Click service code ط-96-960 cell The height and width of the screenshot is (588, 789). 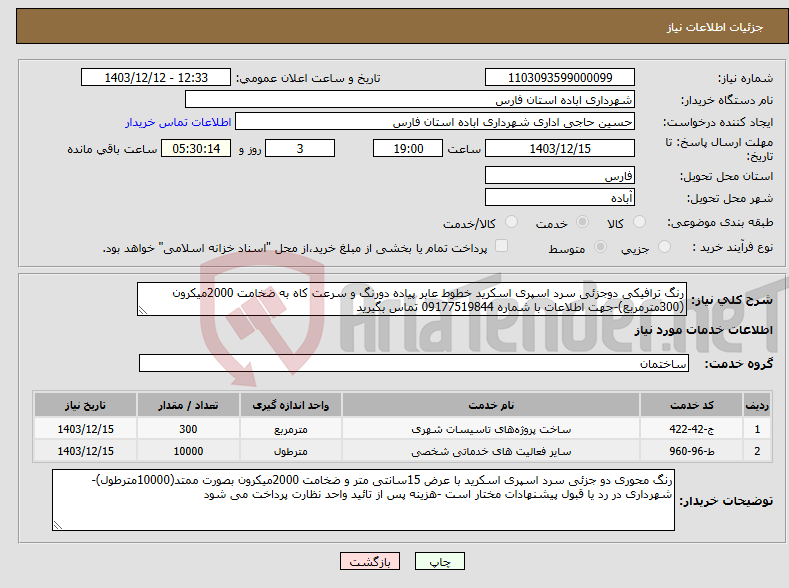coord(692,451)
